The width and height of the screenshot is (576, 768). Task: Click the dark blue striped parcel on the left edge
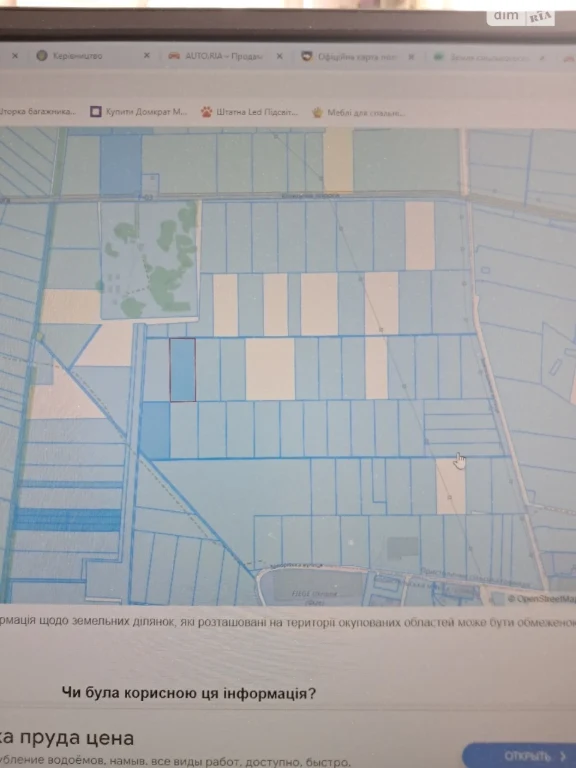coord(67,520)
